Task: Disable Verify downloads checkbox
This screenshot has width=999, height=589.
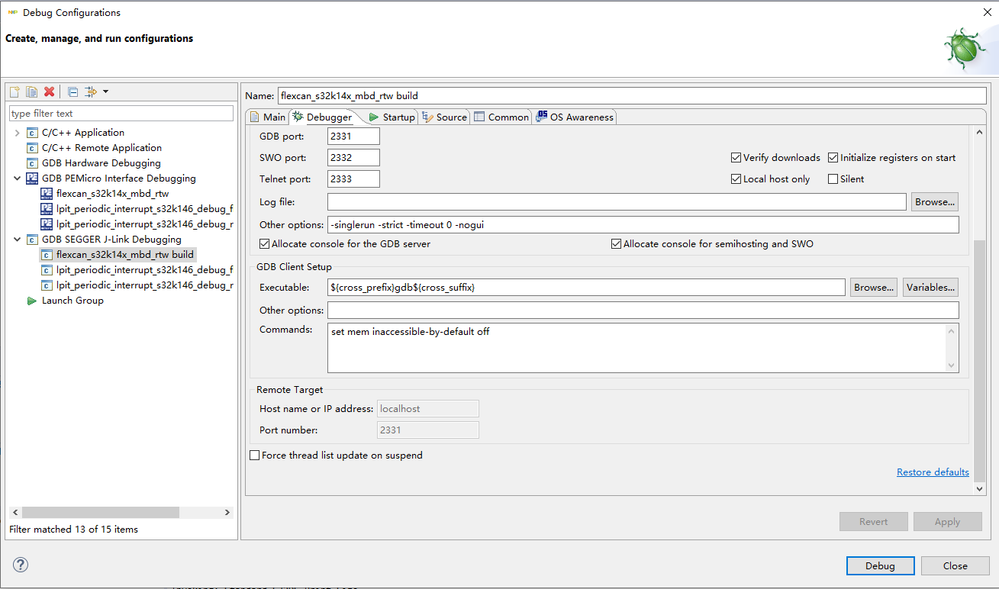Action: tap(736, 158)
